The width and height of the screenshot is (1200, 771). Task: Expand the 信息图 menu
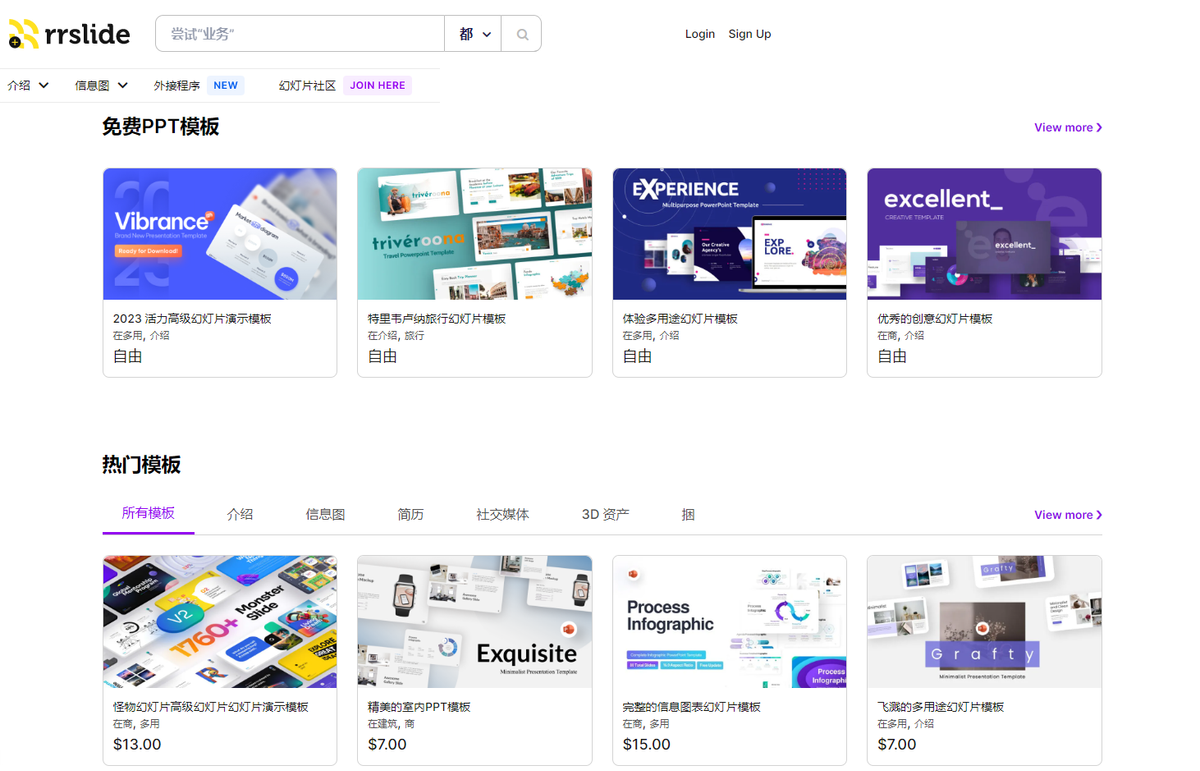point(101,86)
